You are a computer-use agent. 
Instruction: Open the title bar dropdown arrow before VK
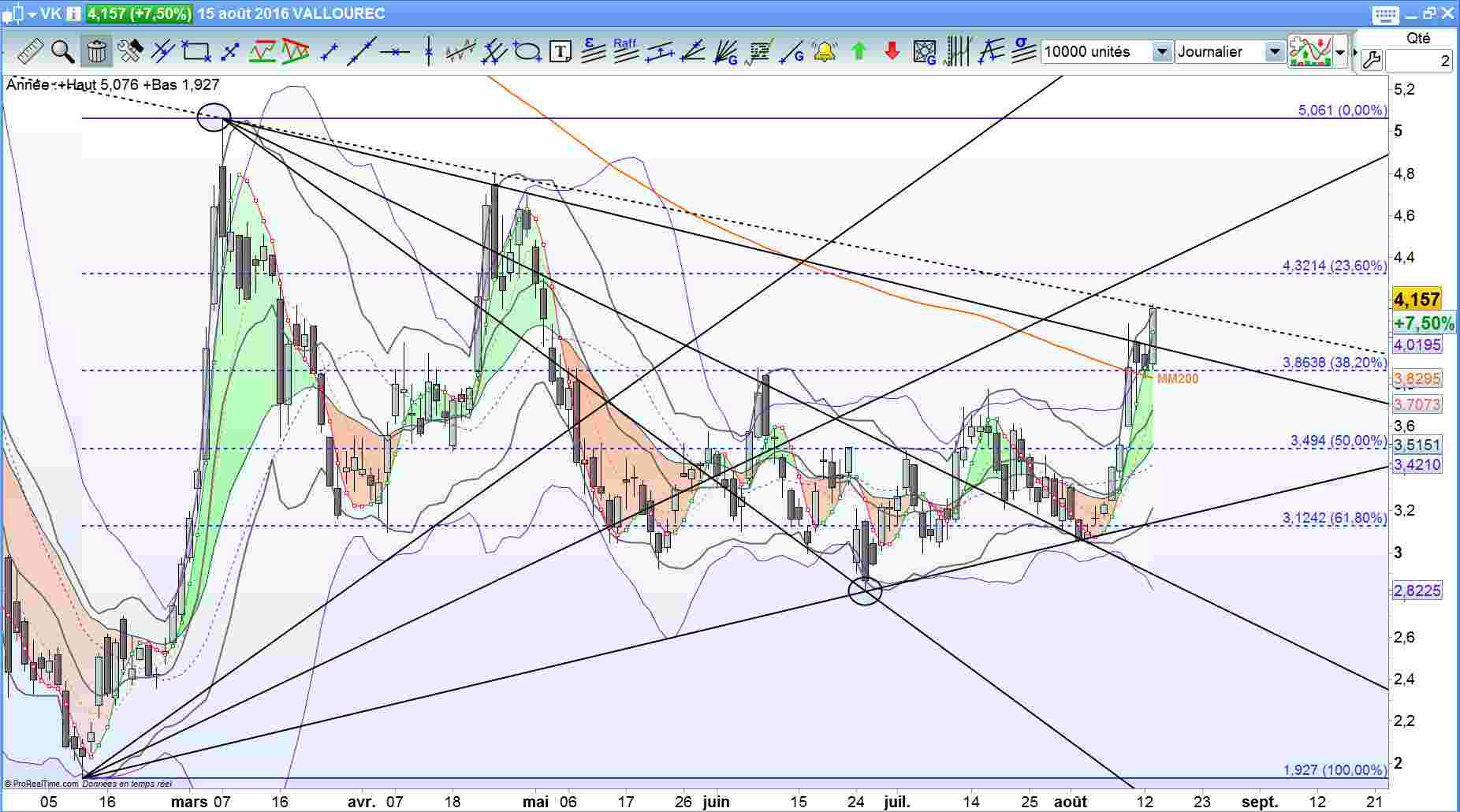tap(32, 14)
